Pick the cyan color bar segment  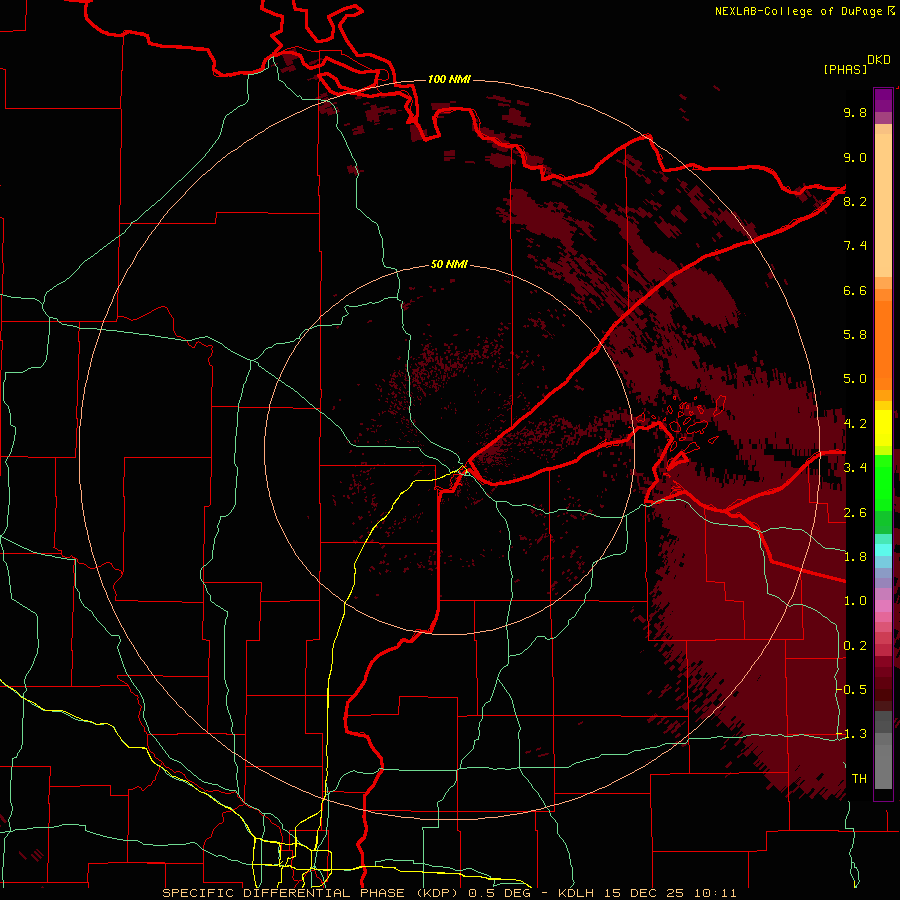pos(883,550)
